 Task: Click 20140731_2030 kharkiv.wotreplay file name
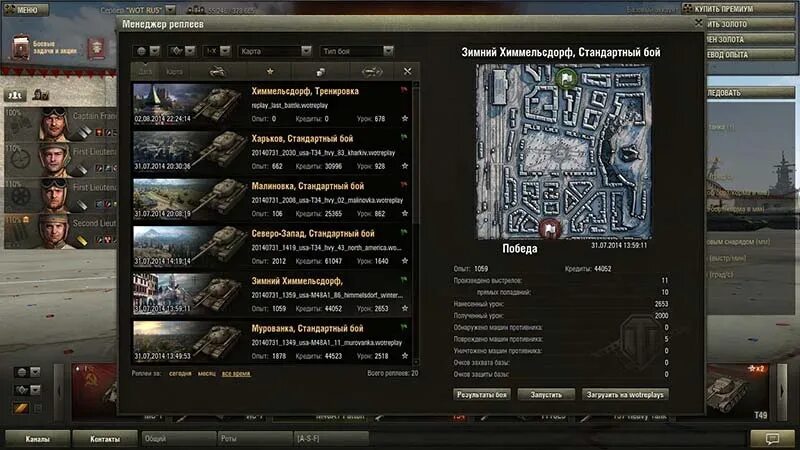coord(323,153)
